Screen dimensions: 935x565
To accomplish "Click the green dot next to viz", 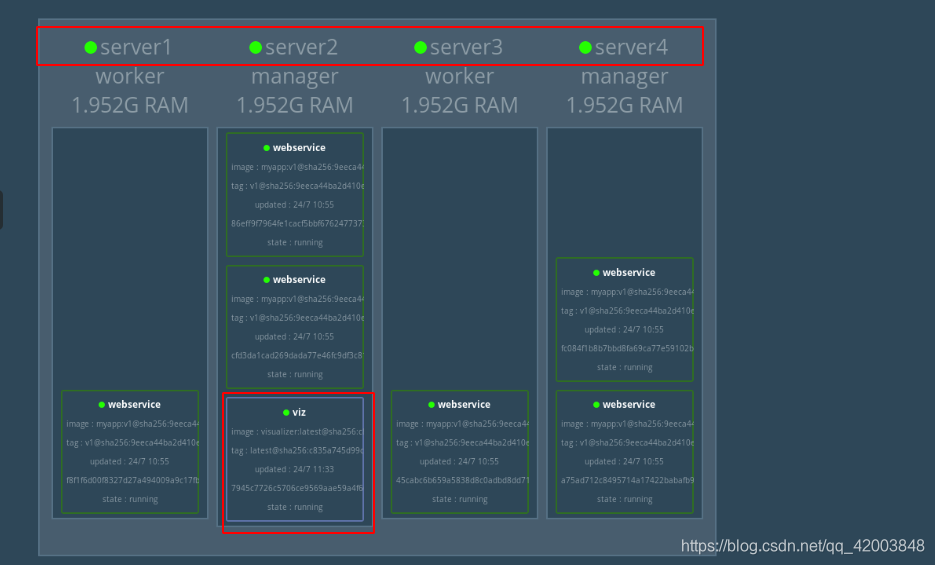I will coord(286,412).
